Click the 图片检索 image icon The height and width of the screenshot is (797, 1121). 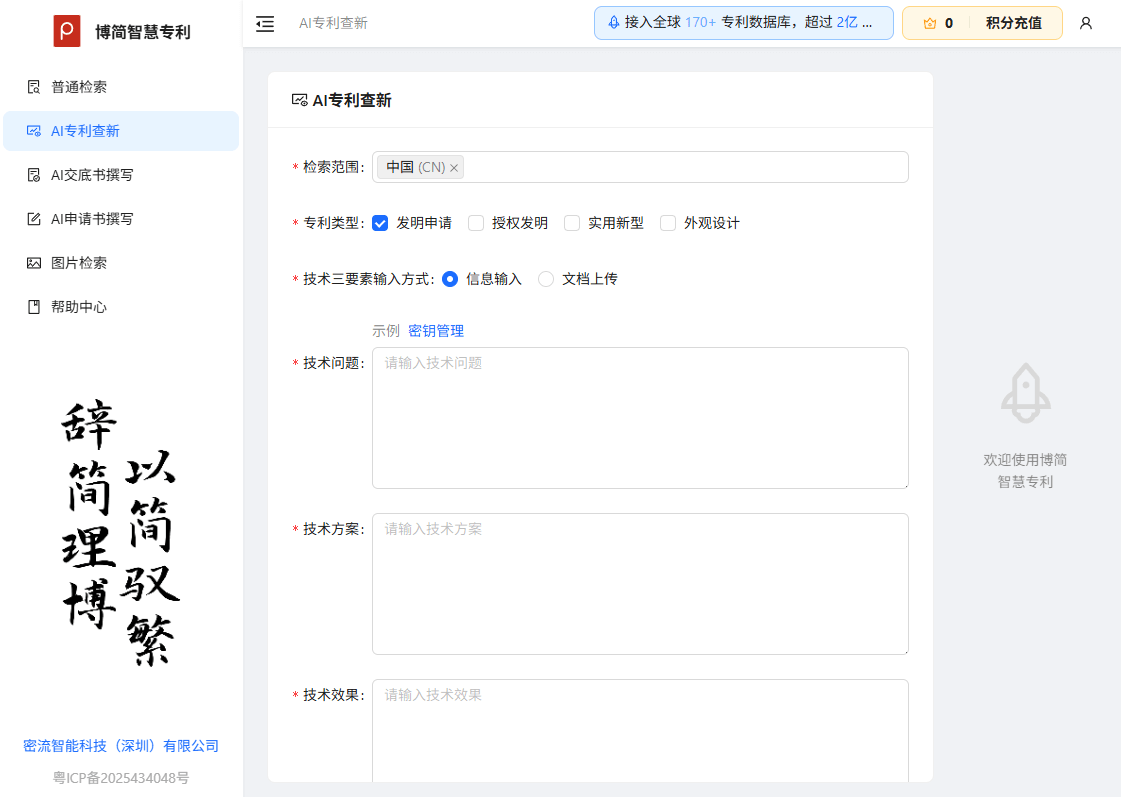[34, 263]
